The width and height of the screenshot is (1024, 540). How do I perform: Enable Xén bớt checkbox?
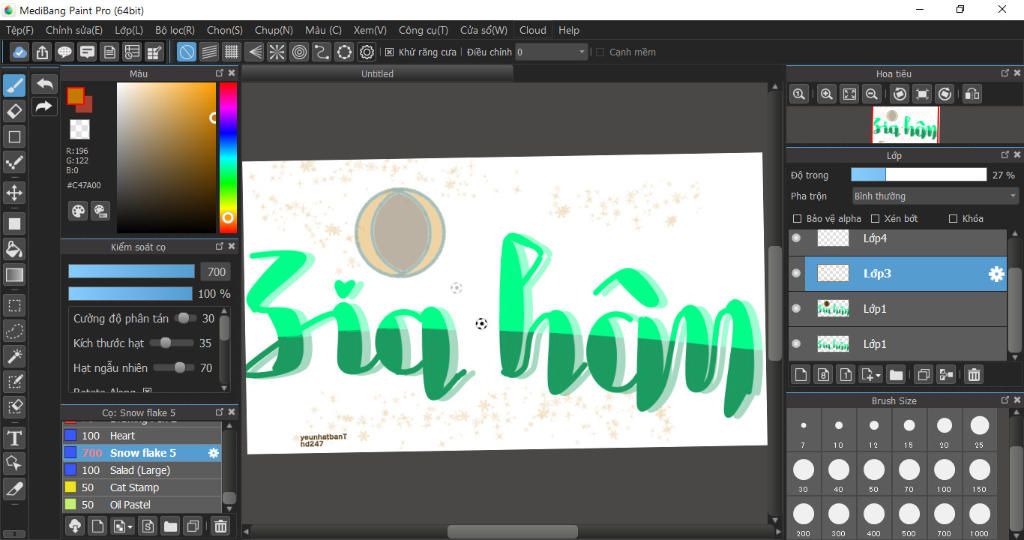pos(875,219)
